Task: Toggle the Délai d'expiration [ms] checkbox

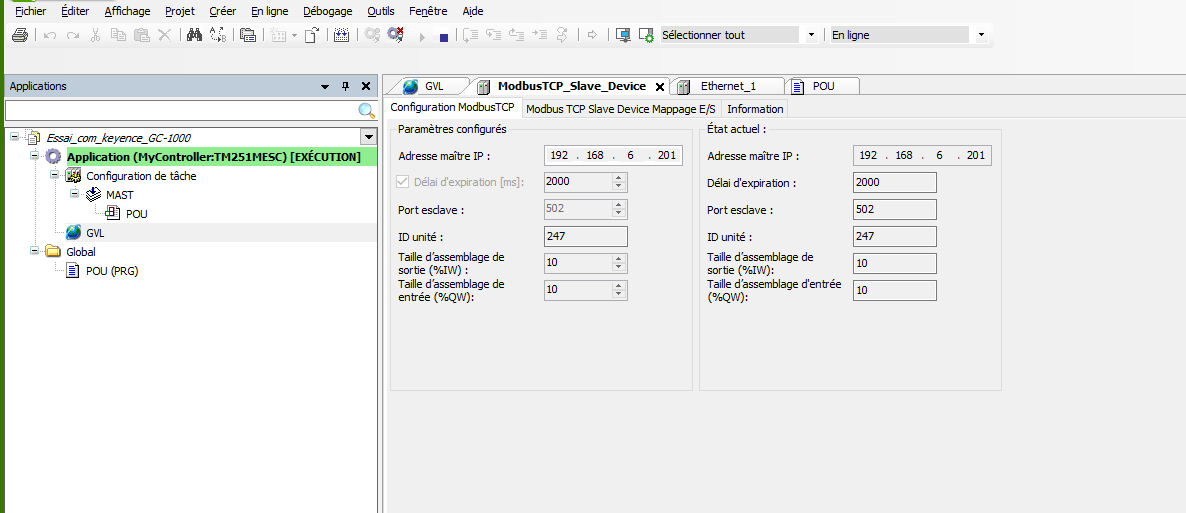Action: pos(404,182)
